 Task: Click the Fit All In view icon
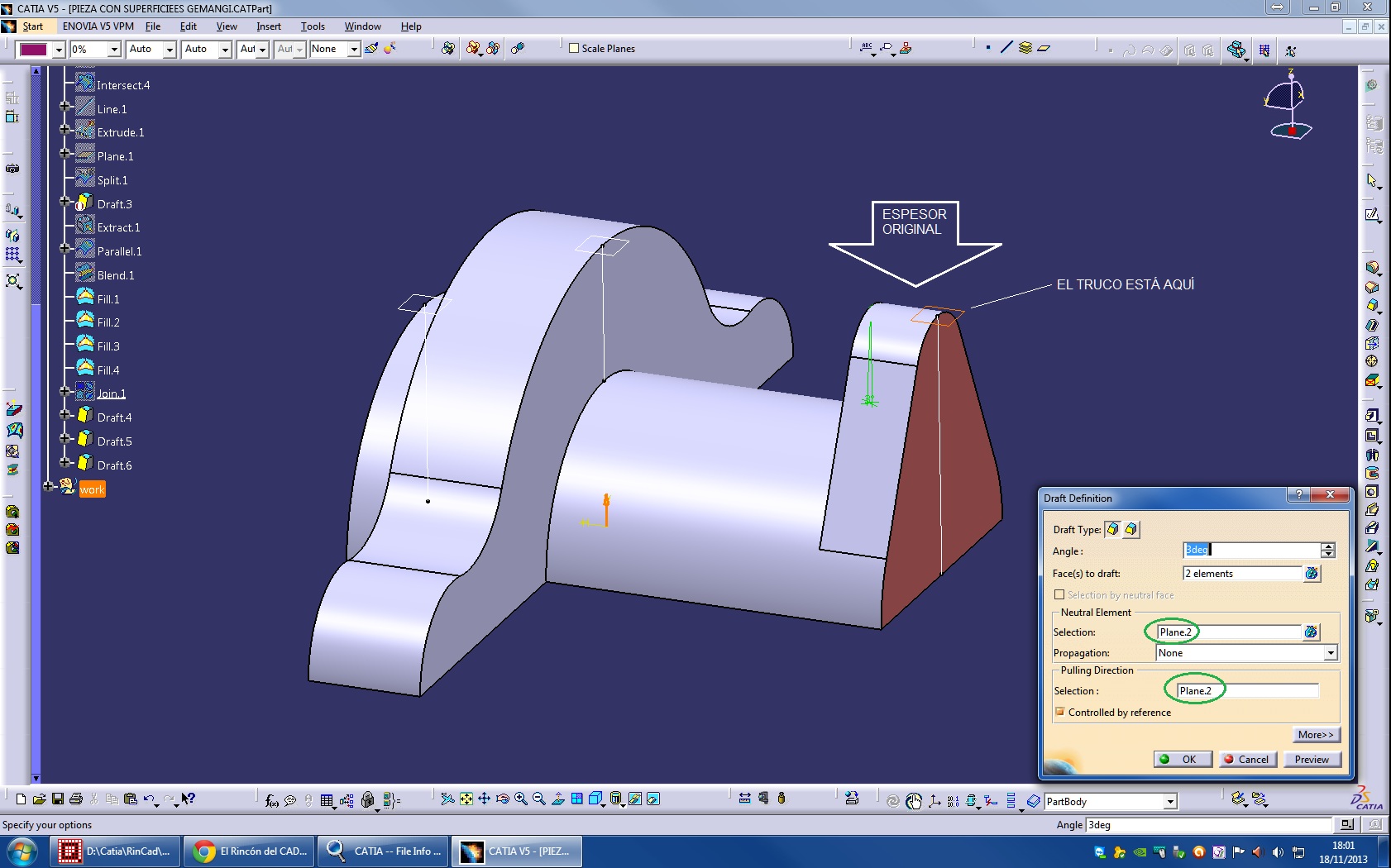(x=466, y=799)
